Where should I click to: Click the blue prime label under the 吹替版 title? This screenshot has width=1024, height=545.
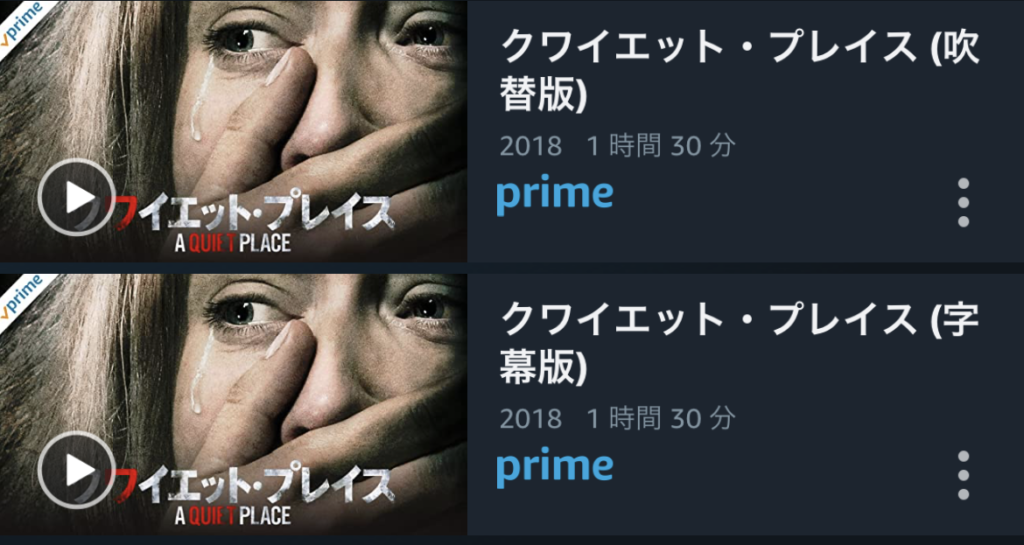pos(554,196)
